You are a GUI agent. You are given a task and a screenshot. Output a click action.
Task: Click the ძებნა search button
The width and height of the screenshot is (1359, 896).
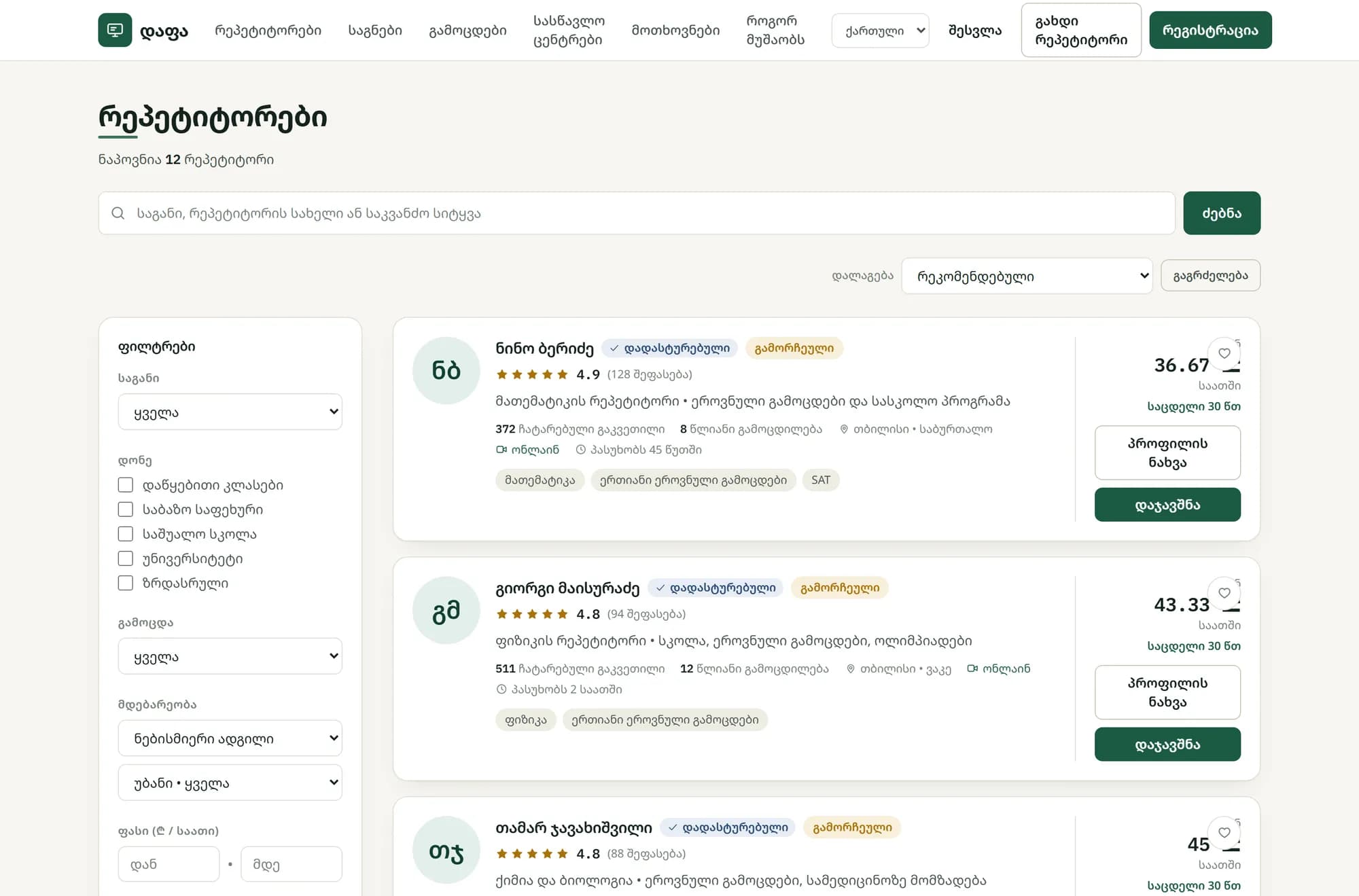click(x=1222, y=213)
